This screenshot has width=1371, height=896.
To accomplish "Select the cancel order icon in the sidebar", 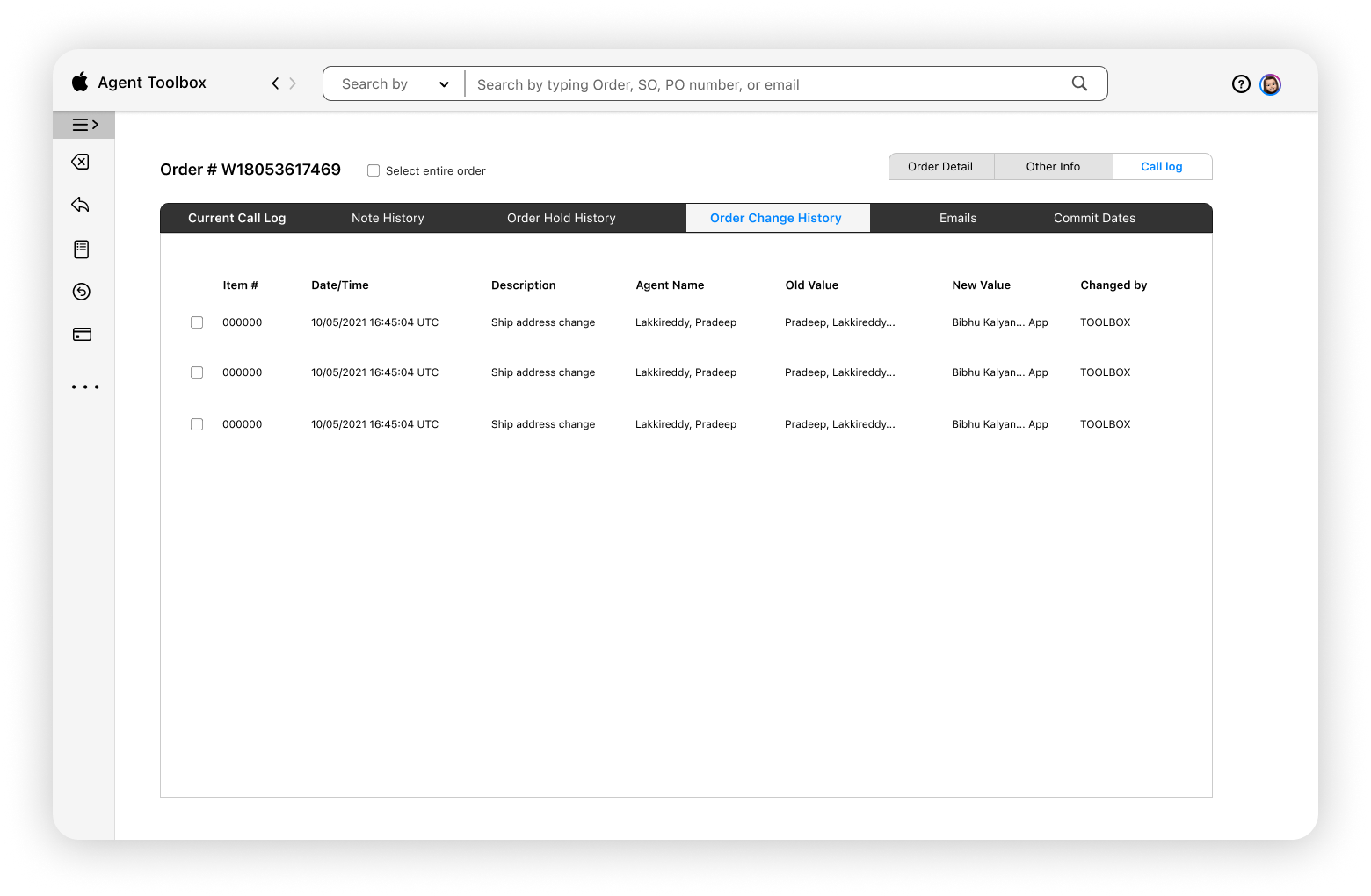I will (81, 162).
